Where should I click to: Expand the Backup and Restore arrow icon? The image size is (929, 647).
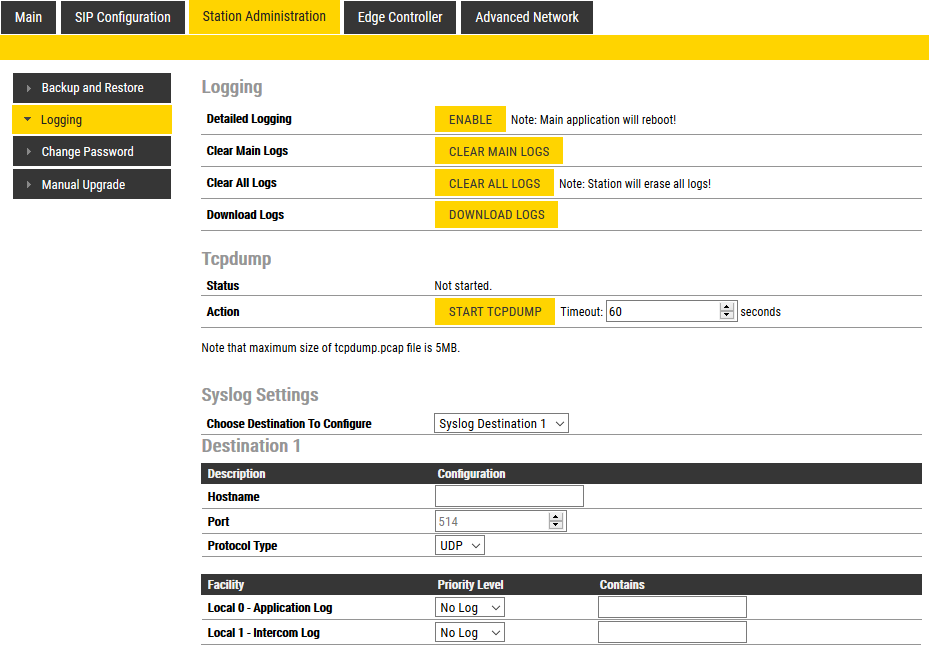(x=29, y=88)
